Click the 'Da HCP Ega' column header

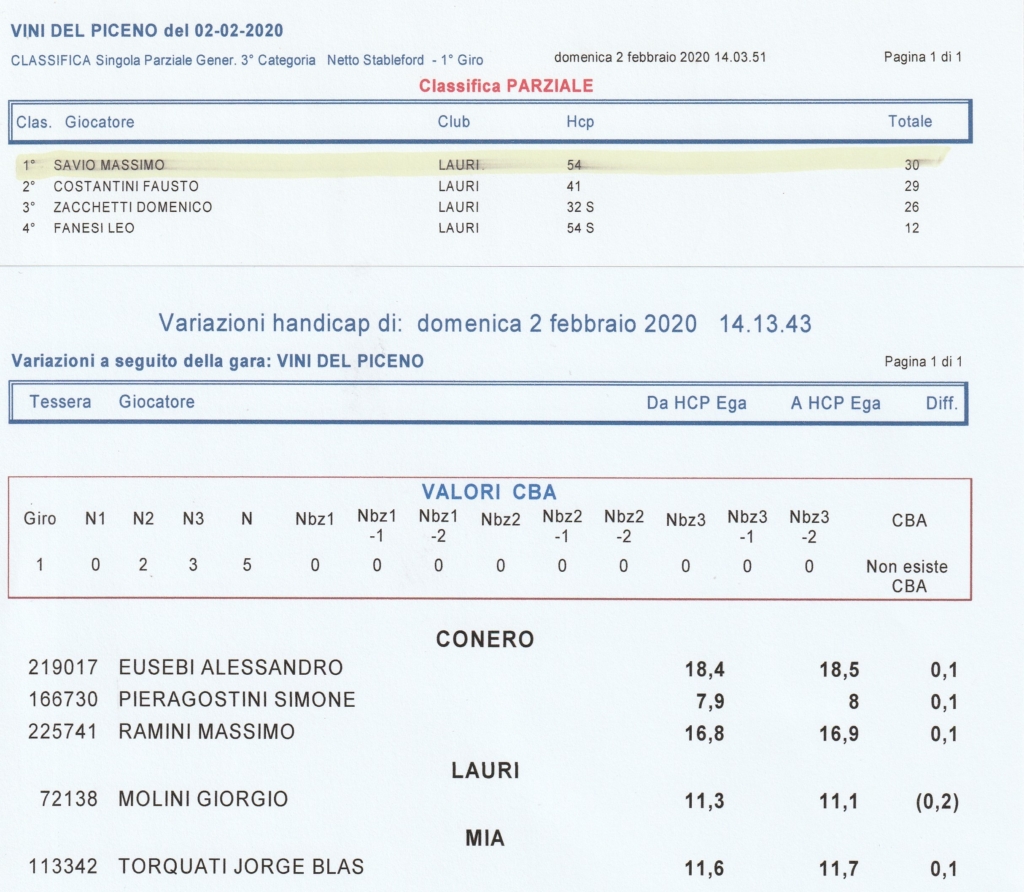(696, 403)
